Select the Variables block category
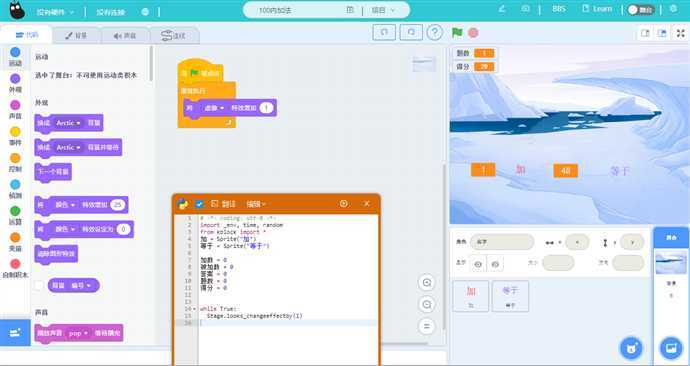 15,242
